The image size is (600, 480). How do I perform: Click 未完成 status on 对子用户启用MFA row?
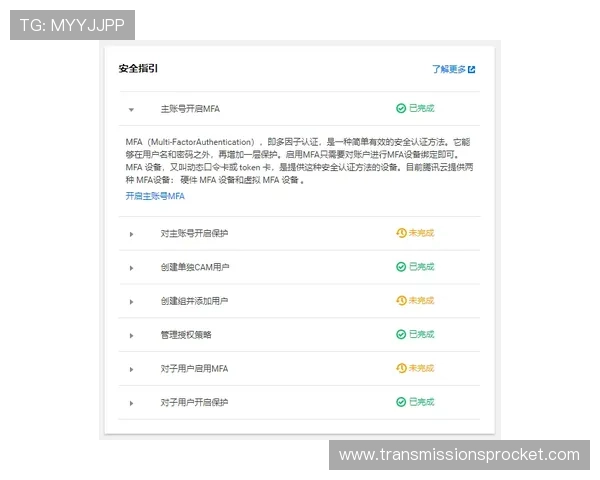click(421, 368)
